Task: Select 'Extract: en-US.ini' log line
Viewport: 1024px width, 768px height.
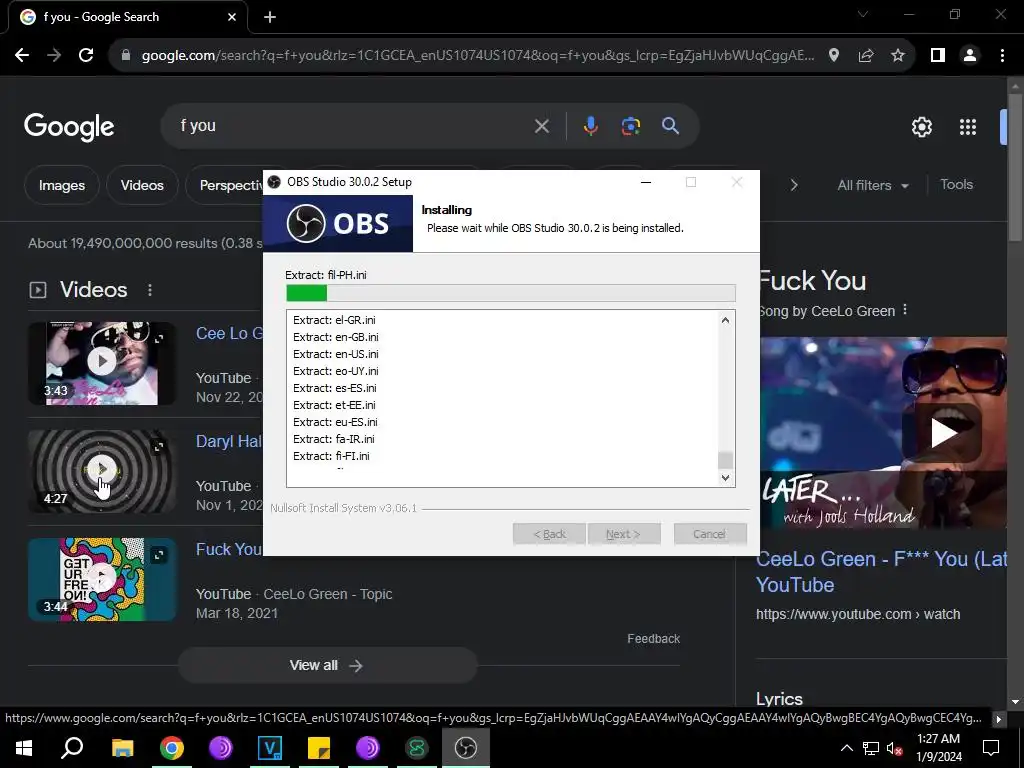Action: (x=336, y=354)
